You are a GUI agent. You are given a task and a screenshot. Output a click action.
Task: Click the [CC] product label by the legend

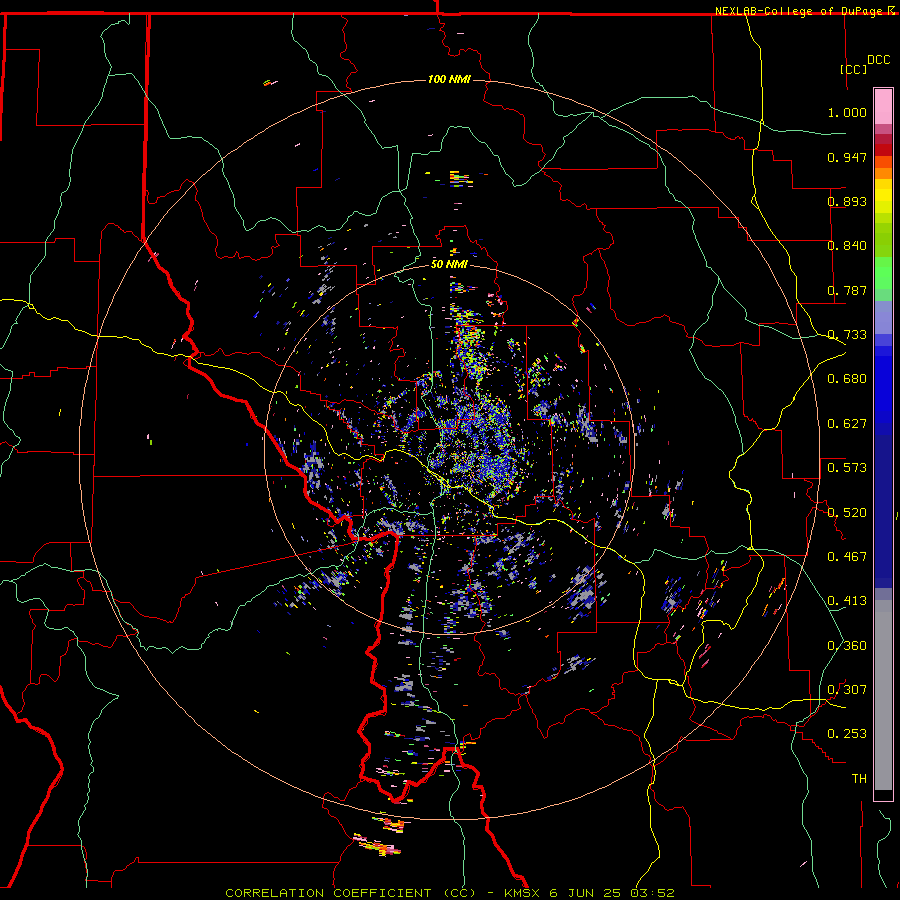pos(854,69)
